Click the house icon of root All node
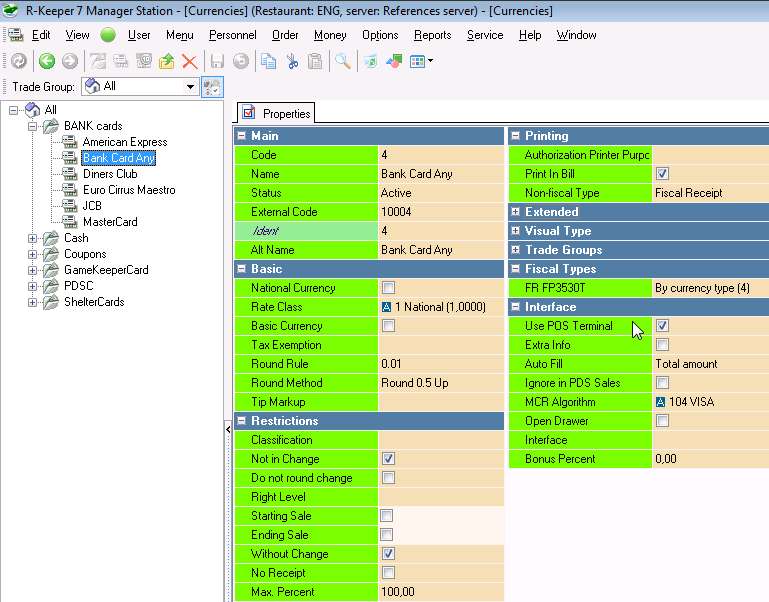The height and width of the screenshot is (602, 769). point(32,109)
